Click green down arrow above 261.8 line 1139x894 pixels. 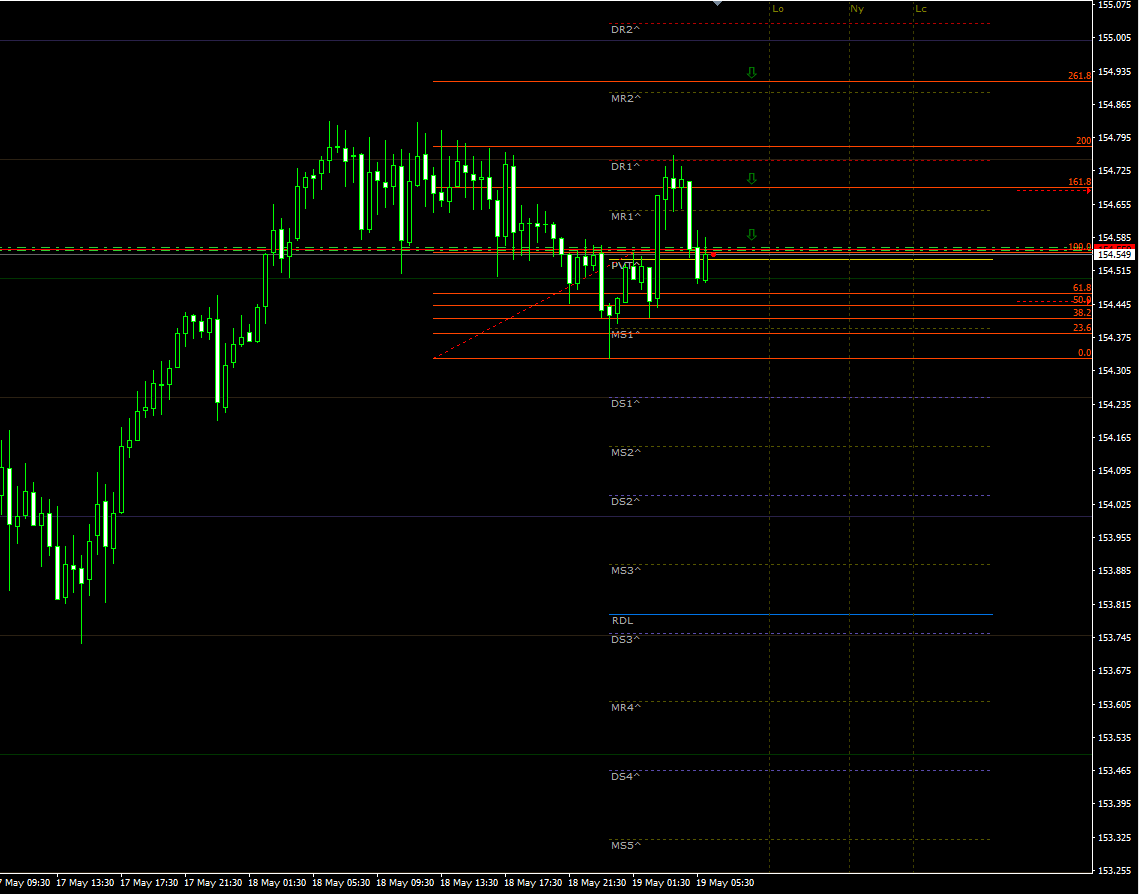[751, 73]
